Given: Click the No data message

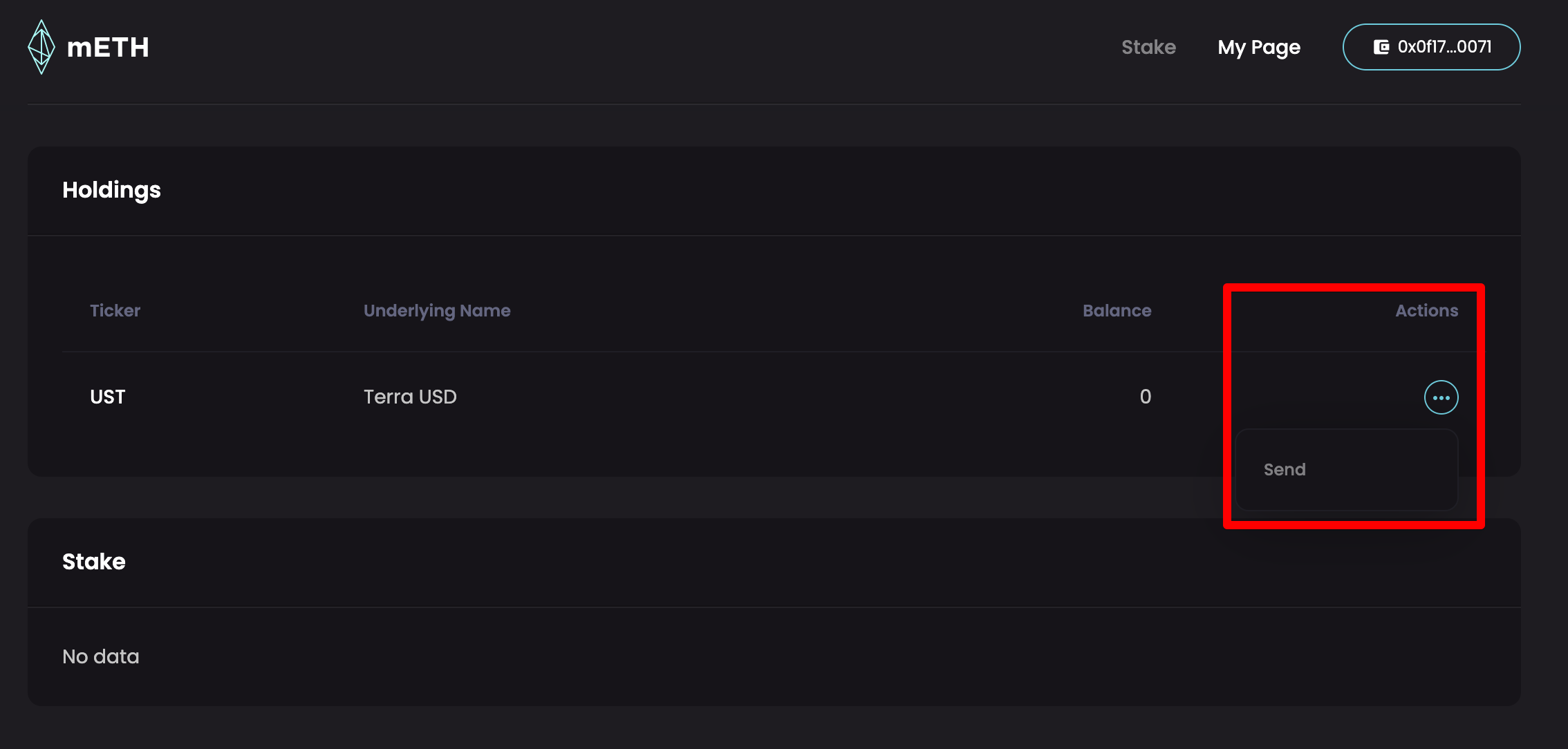Looking at the screenshot, I should click(x=101, y=656).
